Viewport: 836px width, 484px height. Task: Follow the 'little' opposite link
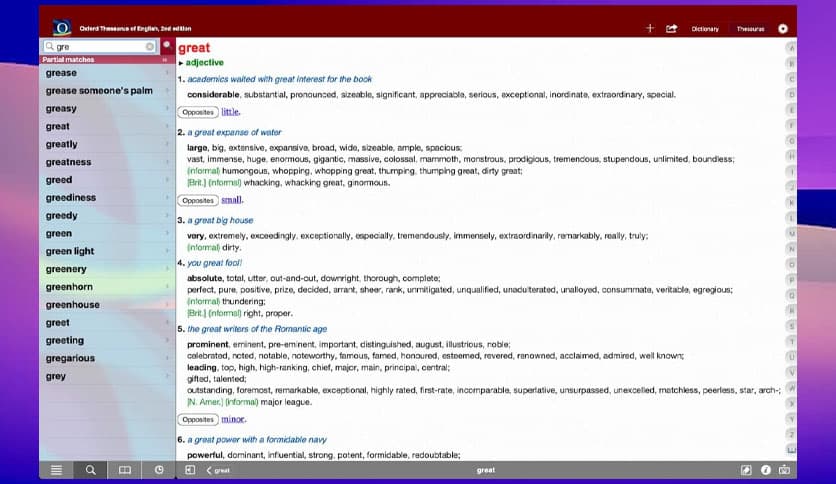pyautogui.click(x=230, y=111)
